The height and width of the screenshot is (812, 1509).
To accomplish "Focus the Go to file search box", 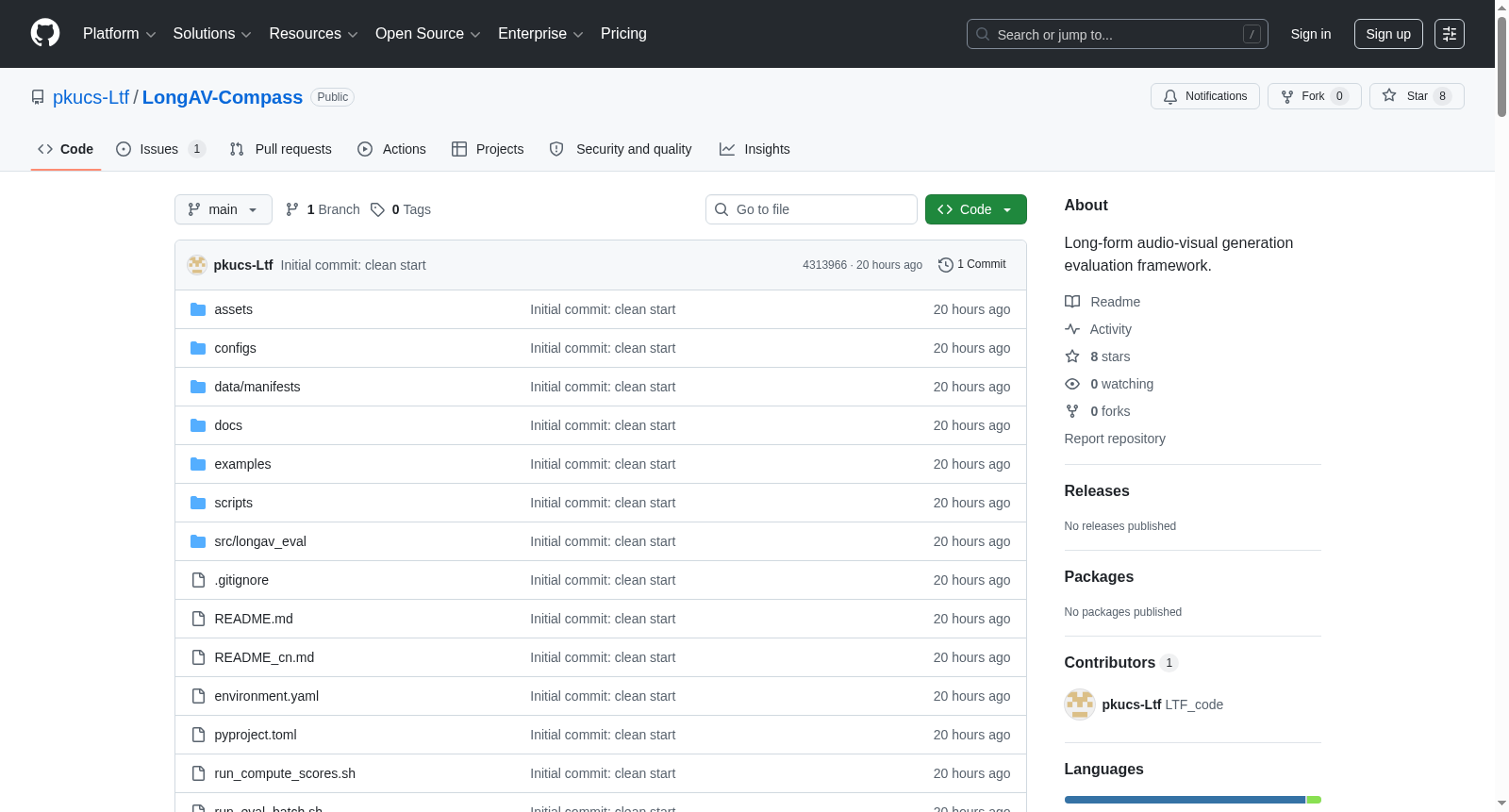I will click(811, 209).
